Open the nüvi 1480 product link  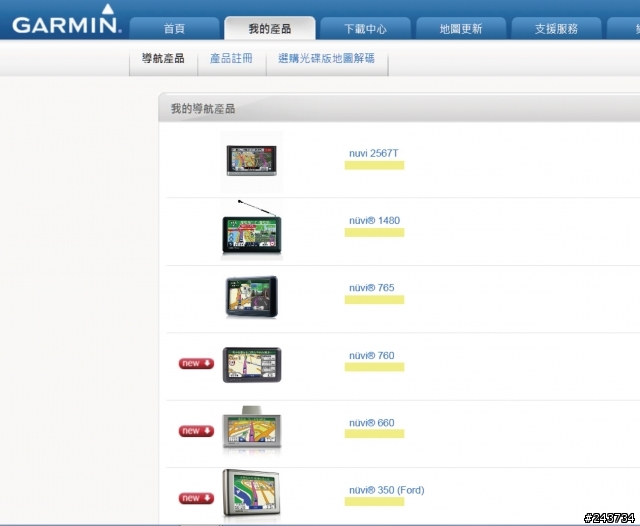(374, 220)
